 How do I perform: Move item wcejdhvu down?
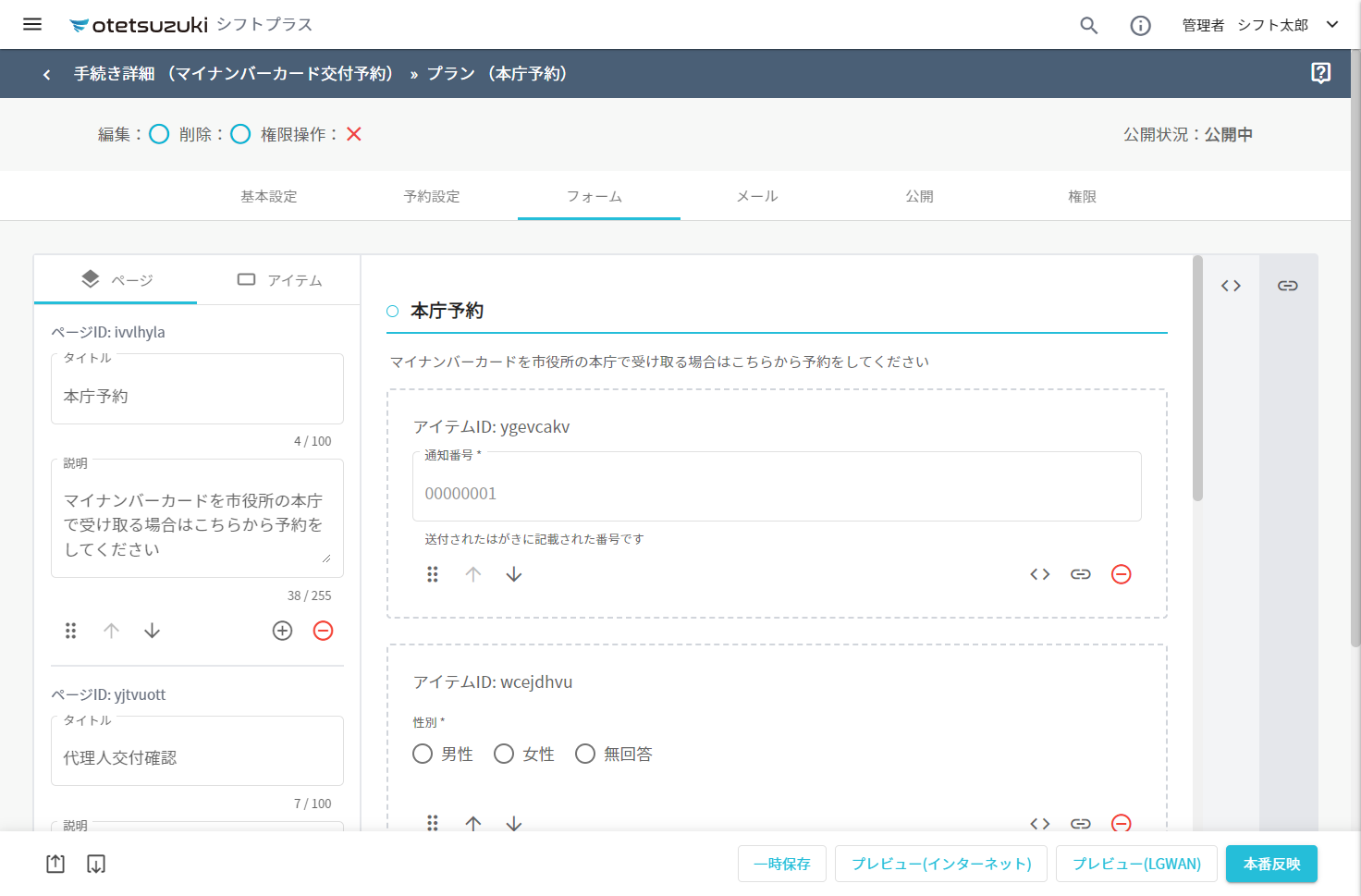(514, 823)
